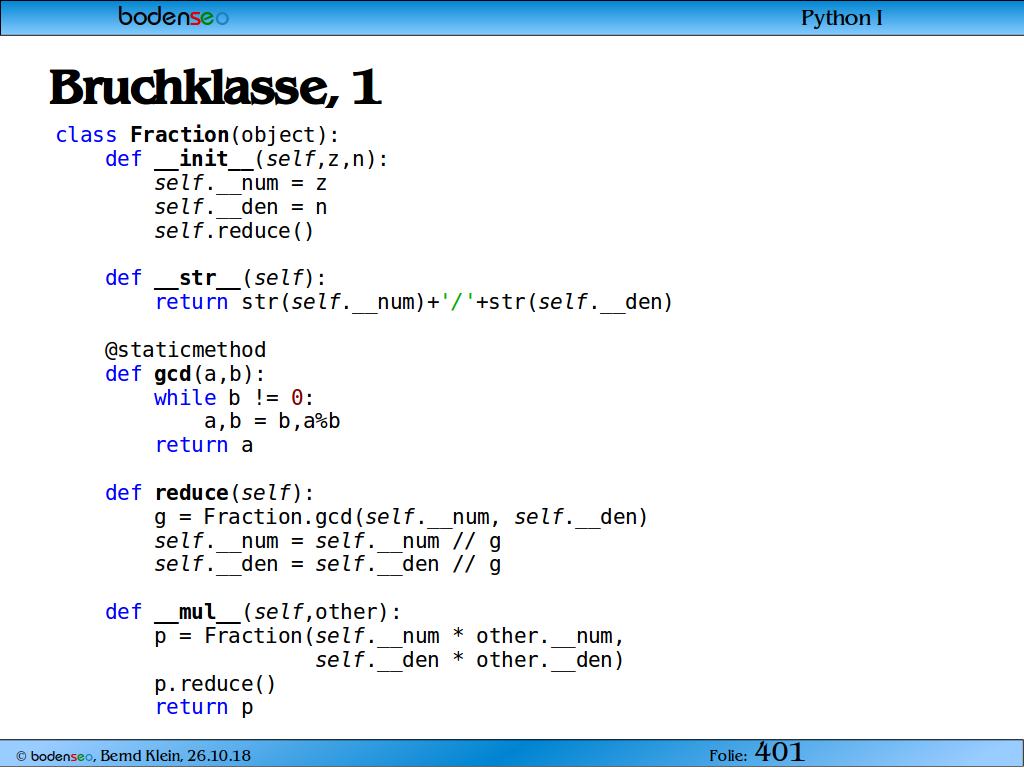Click the 'a,b = b,a%b' line

pyautogui.click(x=272, y=421)
